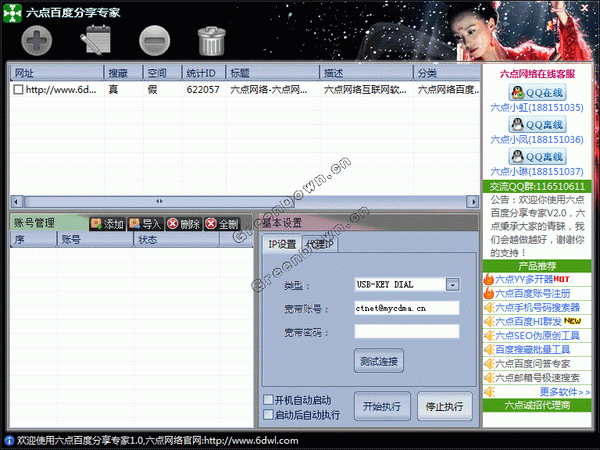Sort by the 描述 column header

[x=367, y=73]
